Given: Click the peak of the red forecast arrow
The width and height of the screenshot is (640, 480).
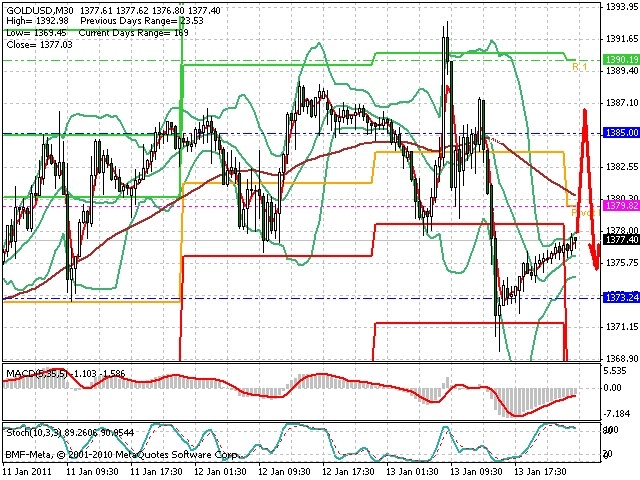Looking at the screenshot, I should point(585,111).
